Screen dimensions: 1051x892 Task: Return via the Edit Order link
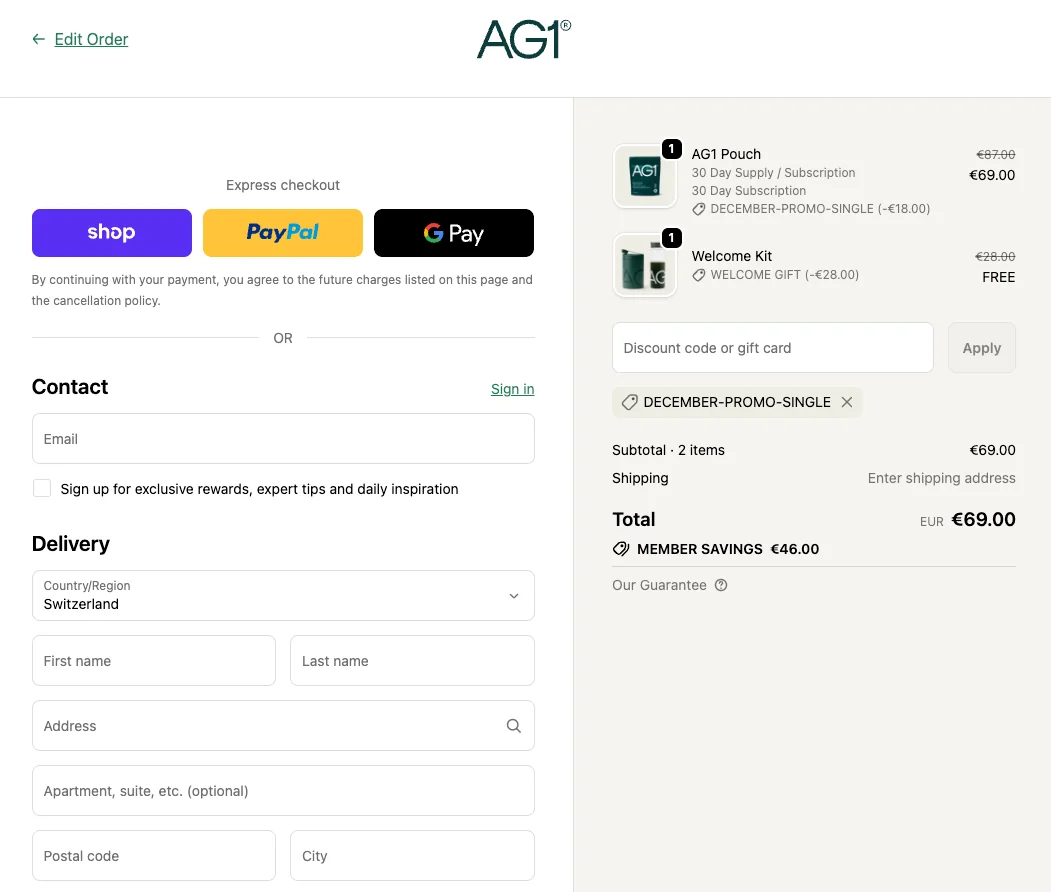click(91, 39)
